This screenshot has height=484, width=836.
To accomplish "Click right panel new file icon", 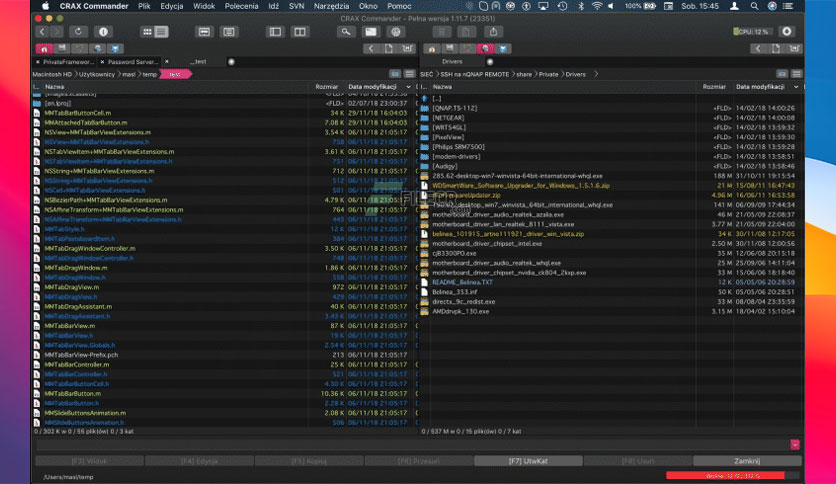I will pos(776,49).
